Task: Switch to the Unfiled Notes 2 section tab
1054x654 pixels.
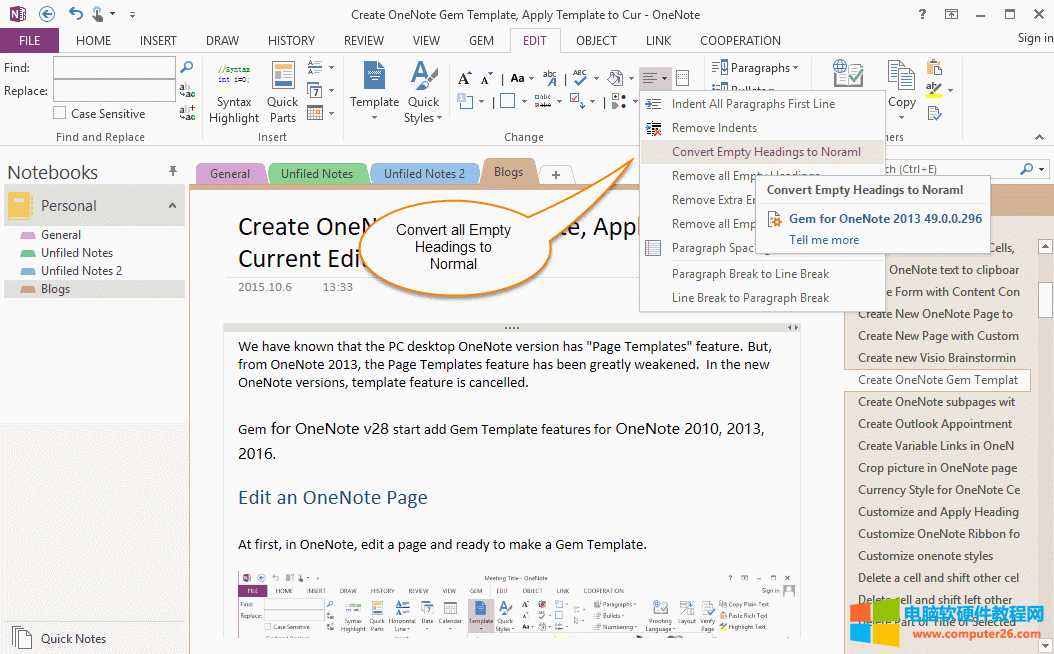Action: [424, 173]
